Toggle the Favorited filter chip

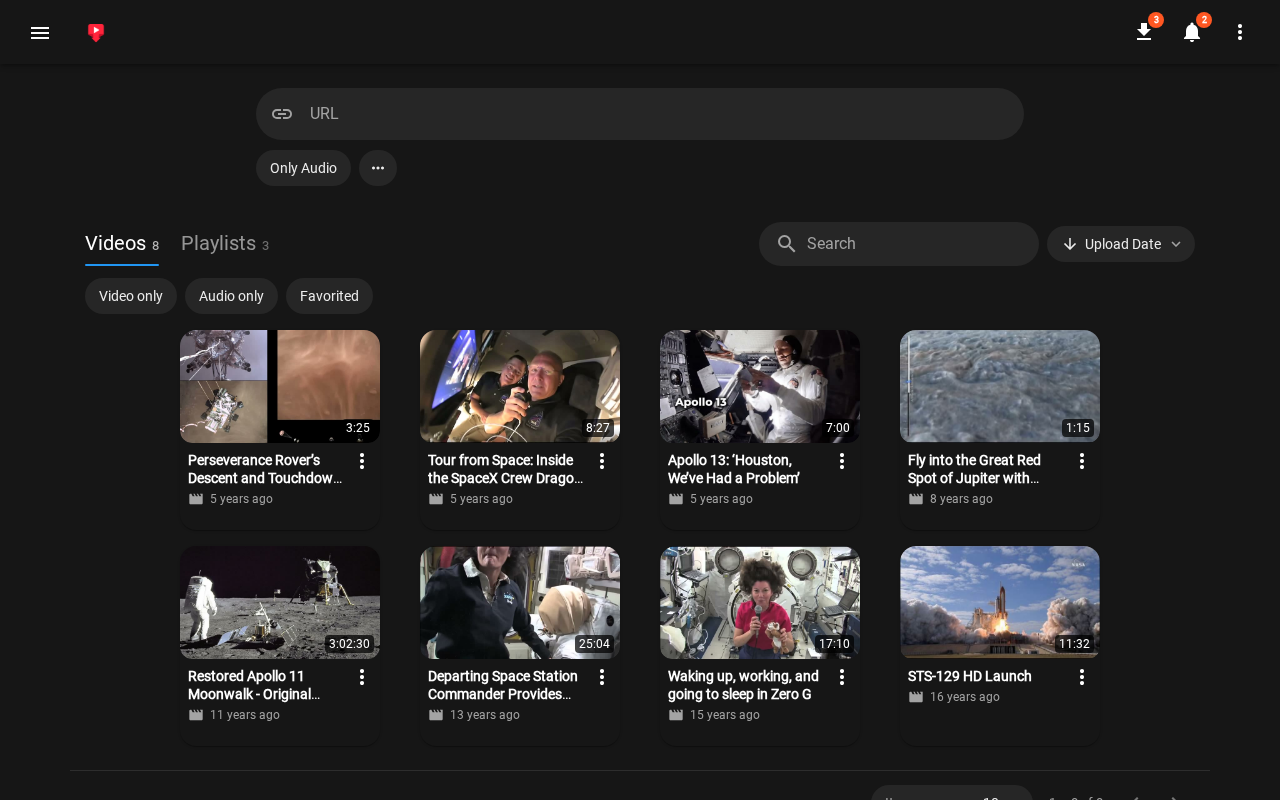tap(329, 296)
